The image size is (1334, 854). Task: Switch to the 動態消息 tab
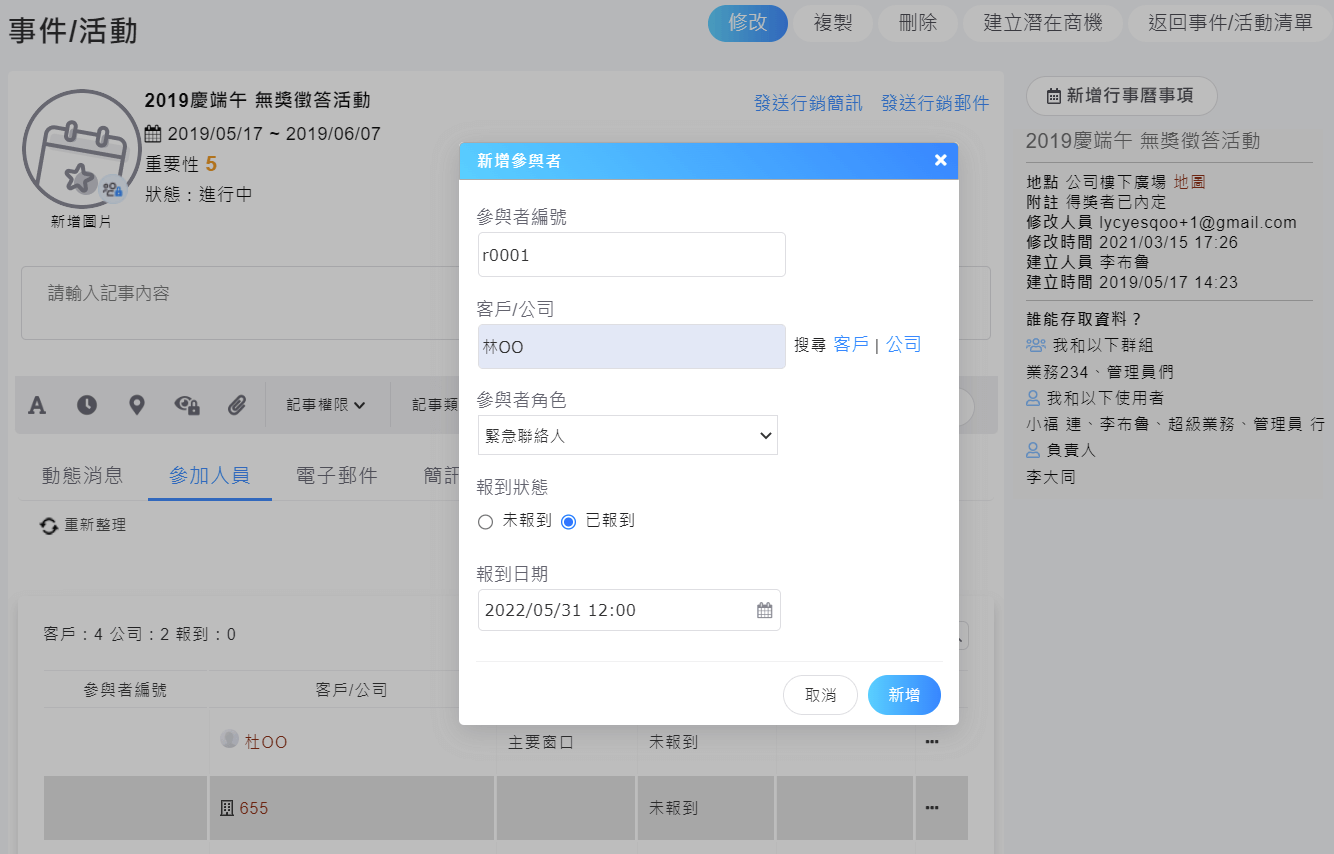click(83, 476)
